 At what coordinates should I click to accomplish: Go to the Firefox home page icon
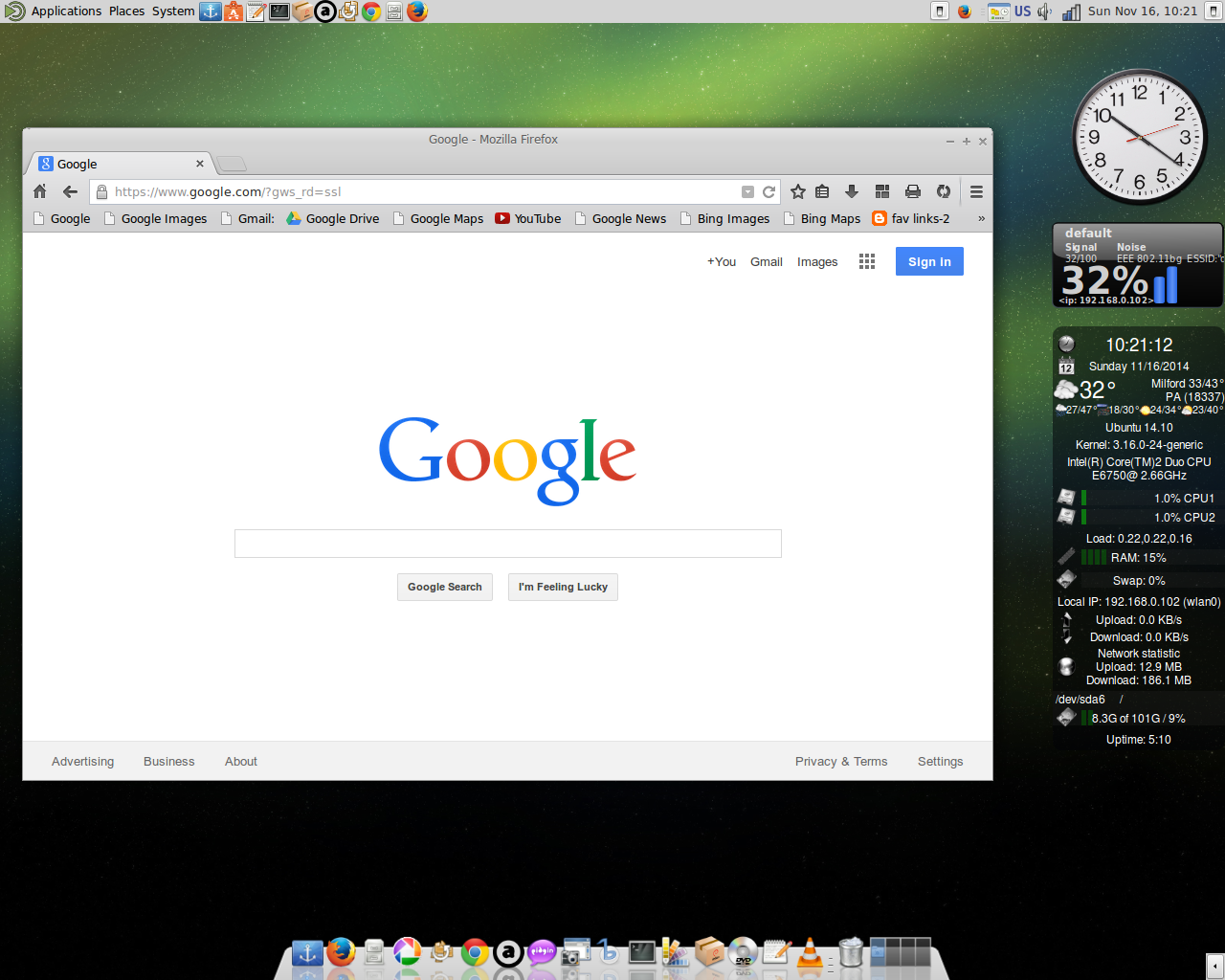tap(40, 191)
